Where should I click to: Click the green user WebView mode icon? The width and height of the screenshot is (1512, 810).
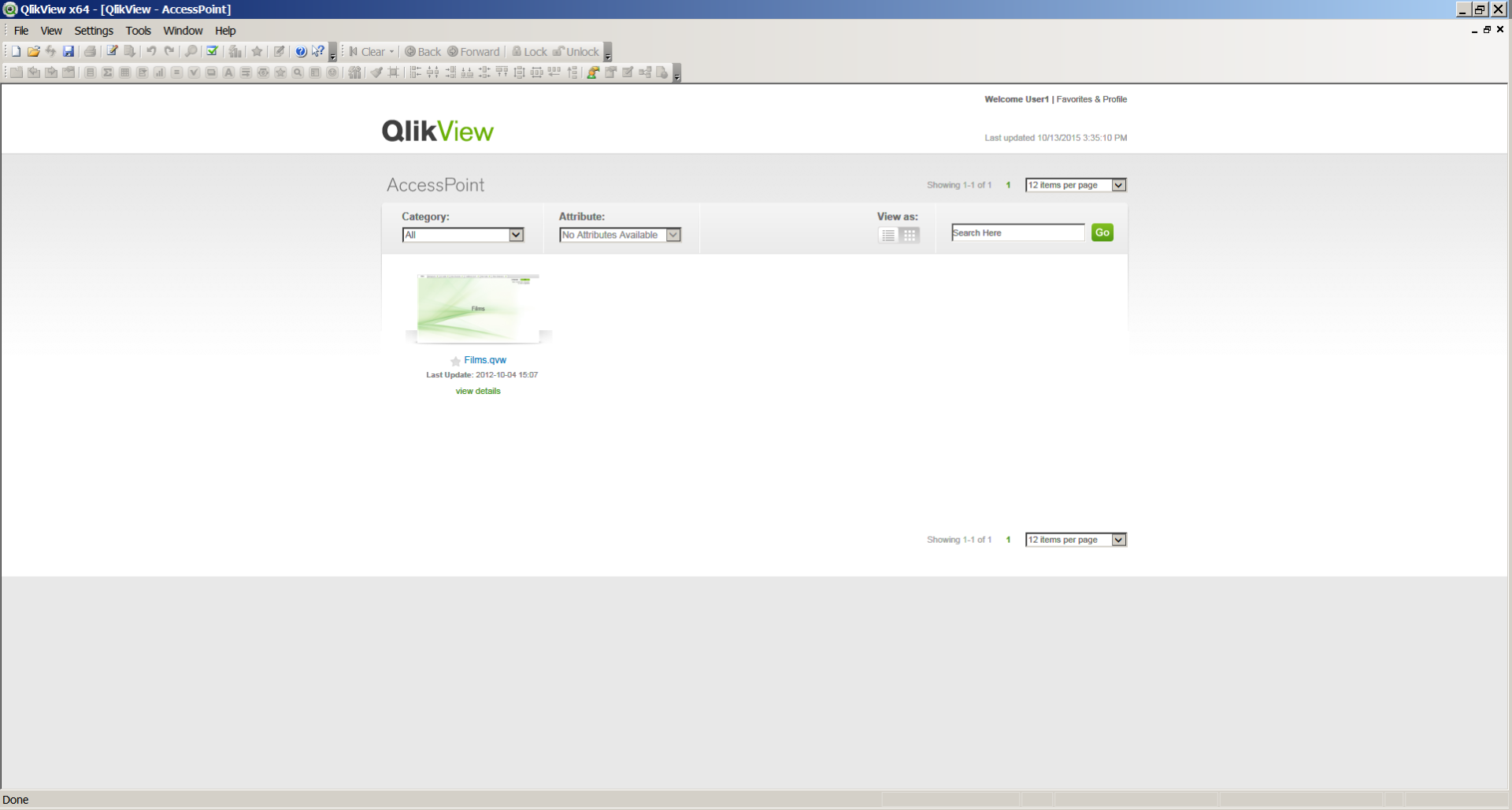tap(593, 72)
